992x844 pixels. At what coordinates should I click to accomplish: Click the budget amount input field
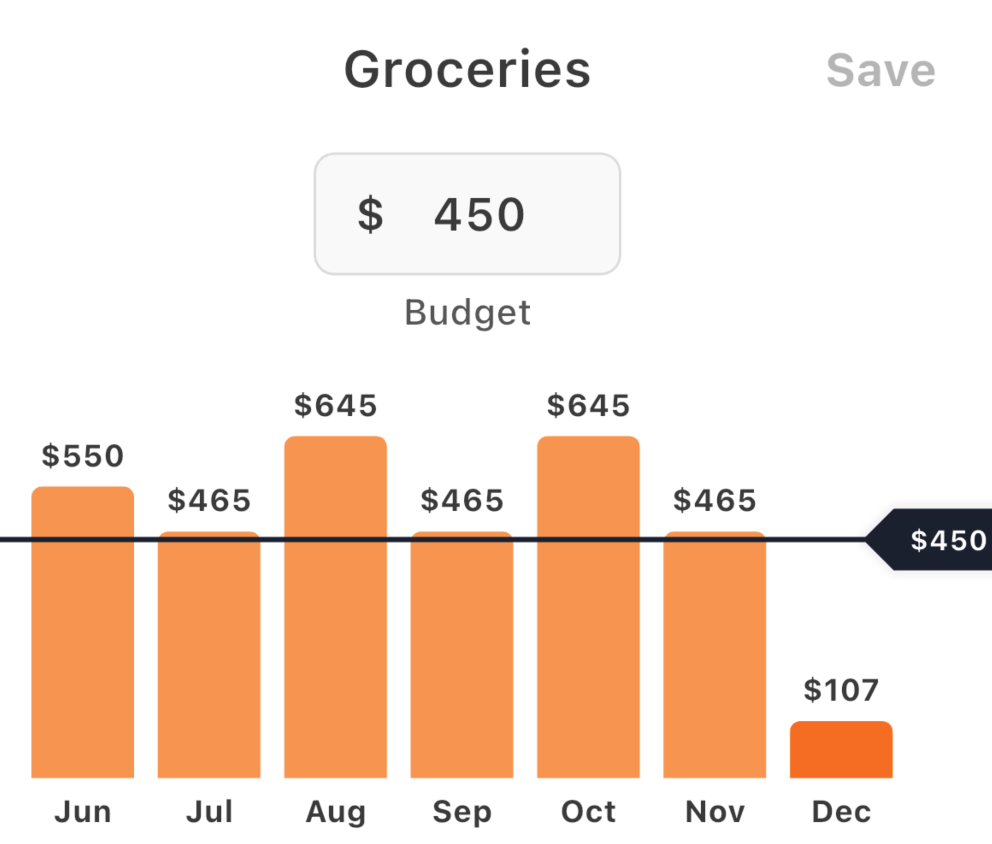[467, 213]
